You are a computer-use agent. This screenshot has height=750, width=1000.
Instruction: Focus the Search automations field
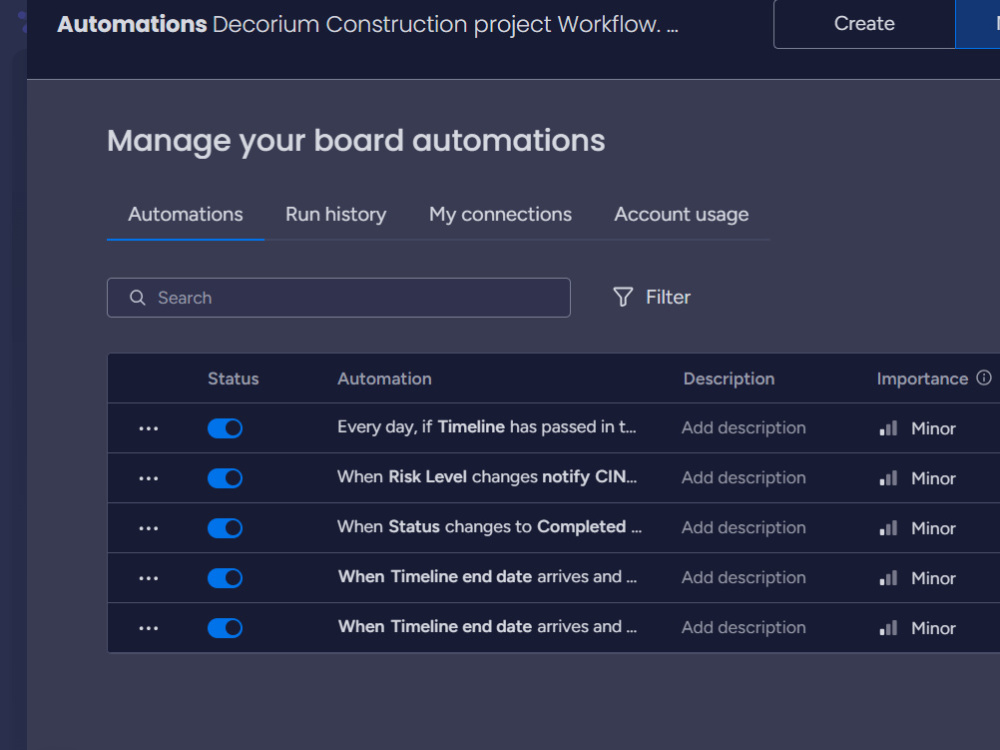pyautogui.click(x=339, y=297)
